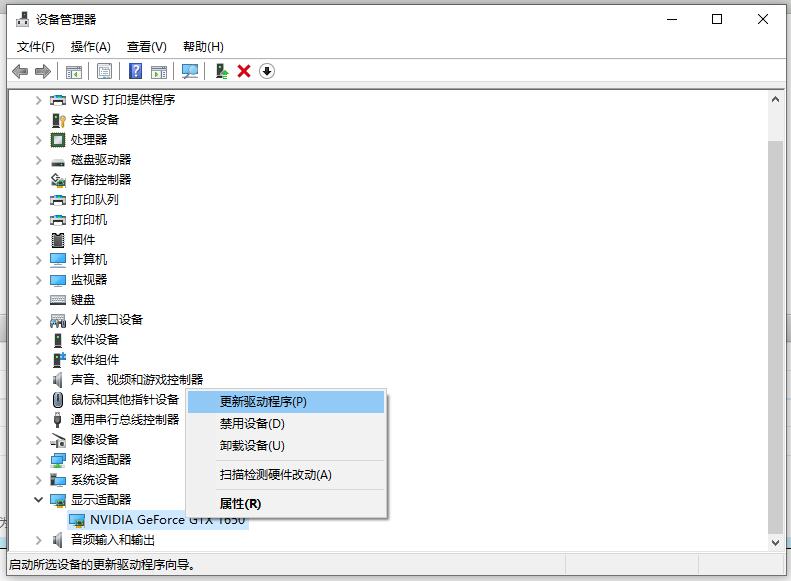Viewport: 791px width, 581px height.
Task: Click the 安全设备 key icon
Action: coord(58,120)
